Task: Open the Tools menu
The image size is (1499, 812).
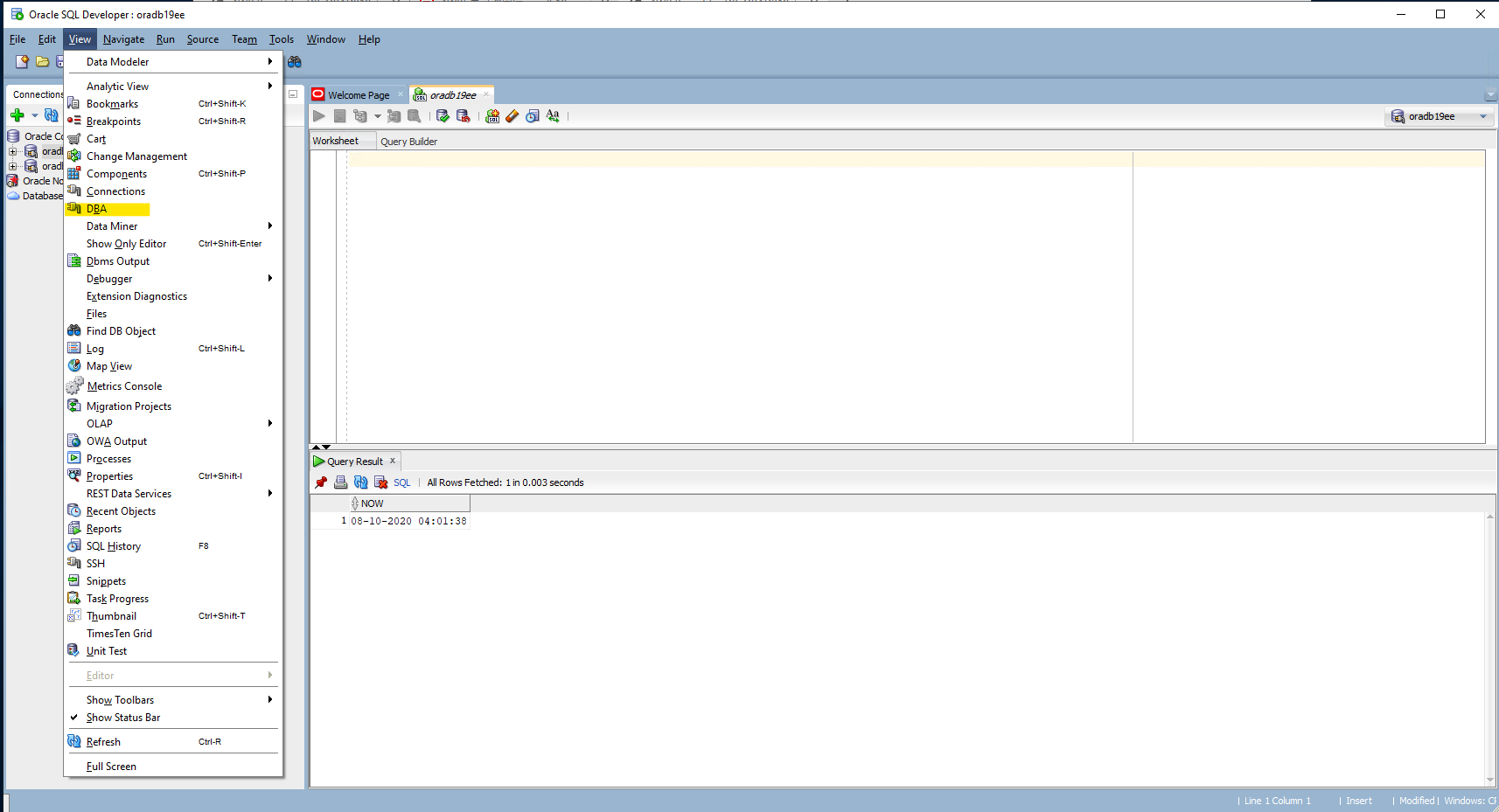Action: click(x=281, y=38)
